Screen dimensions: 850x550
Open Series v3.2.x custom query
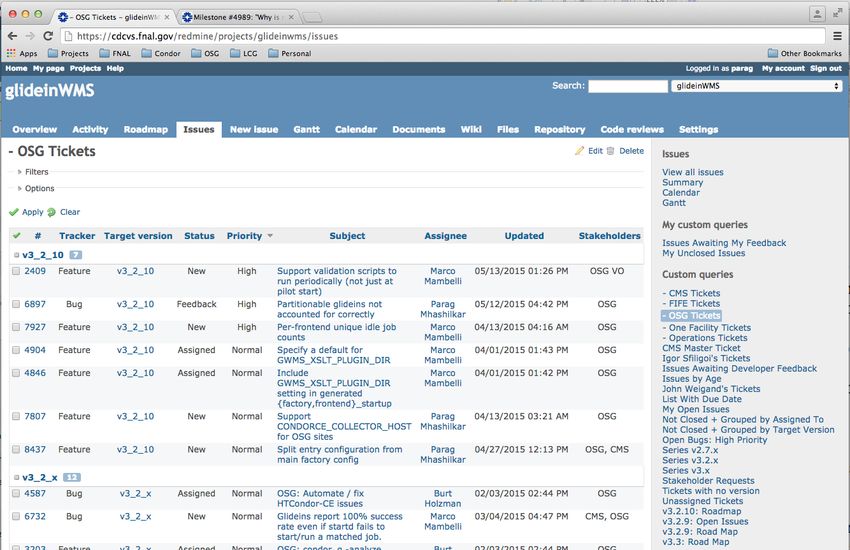pos(690,460)
